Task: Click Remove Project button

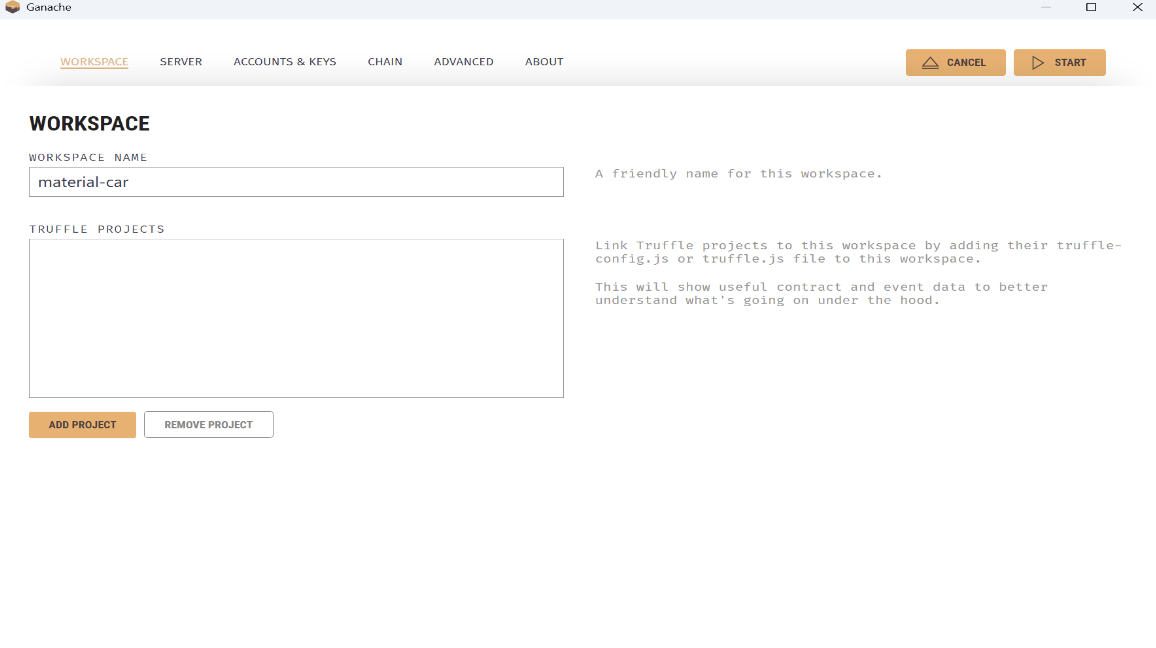Action: (209, 425)
